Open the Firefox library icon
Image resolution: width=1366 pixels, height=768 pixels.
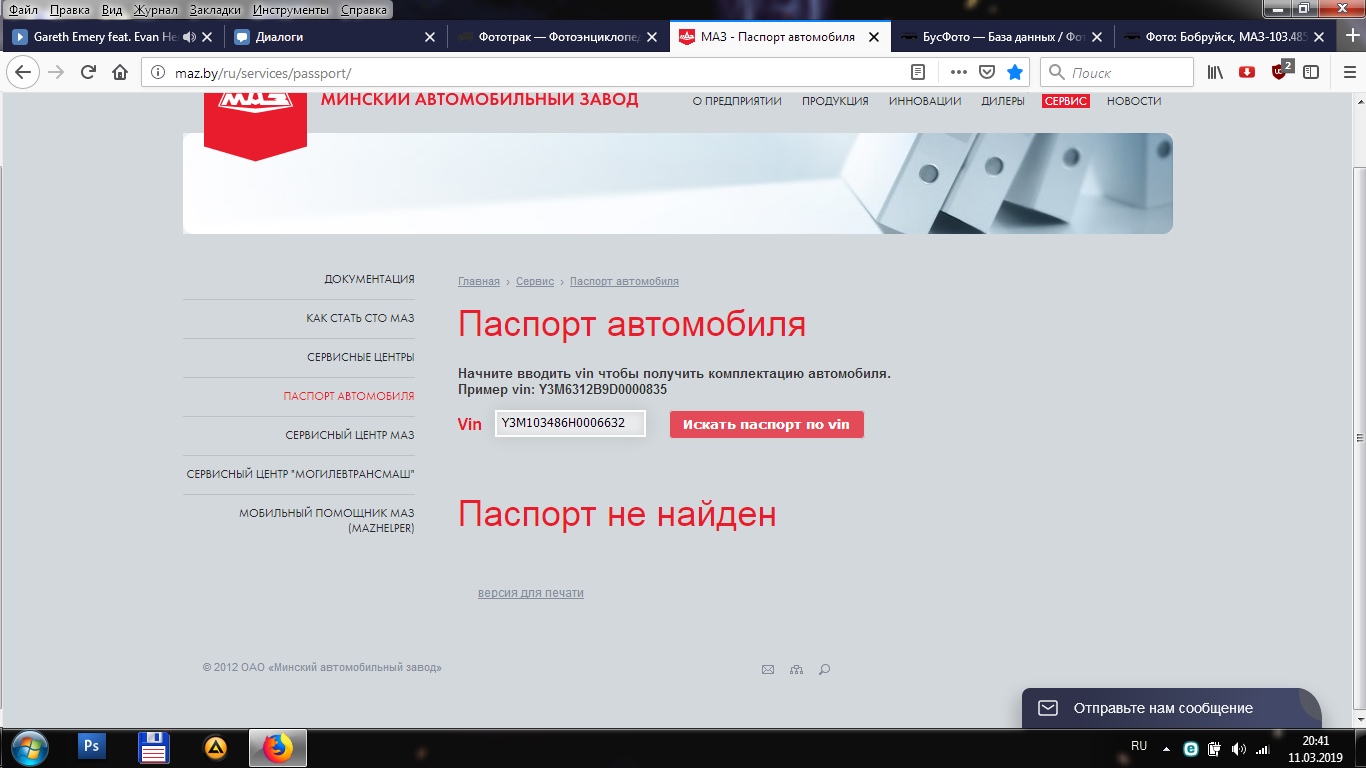1215,72
